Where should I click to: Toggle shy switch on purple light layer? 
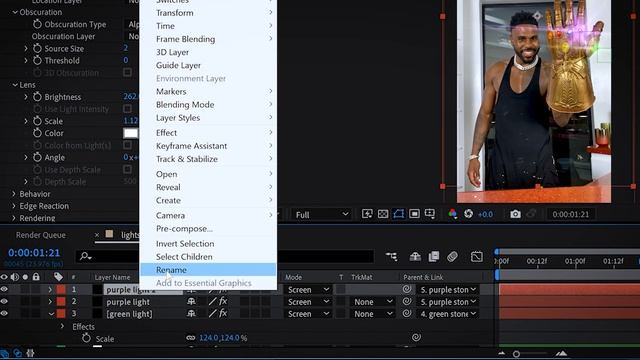191,302
